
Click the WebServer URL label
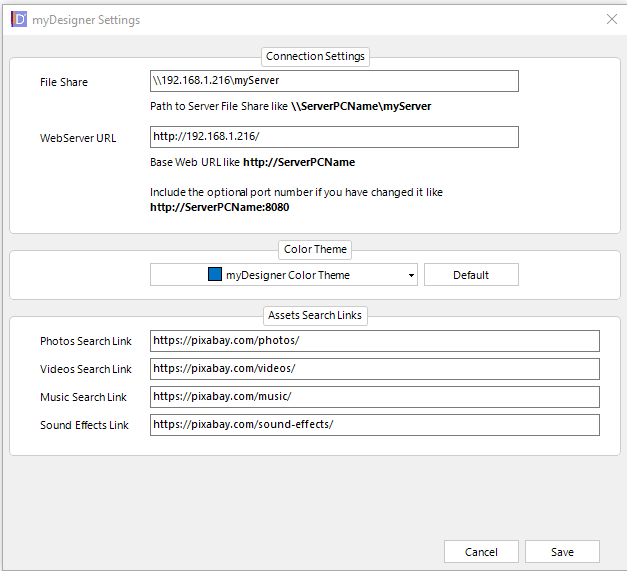click(x=78, y=138)
